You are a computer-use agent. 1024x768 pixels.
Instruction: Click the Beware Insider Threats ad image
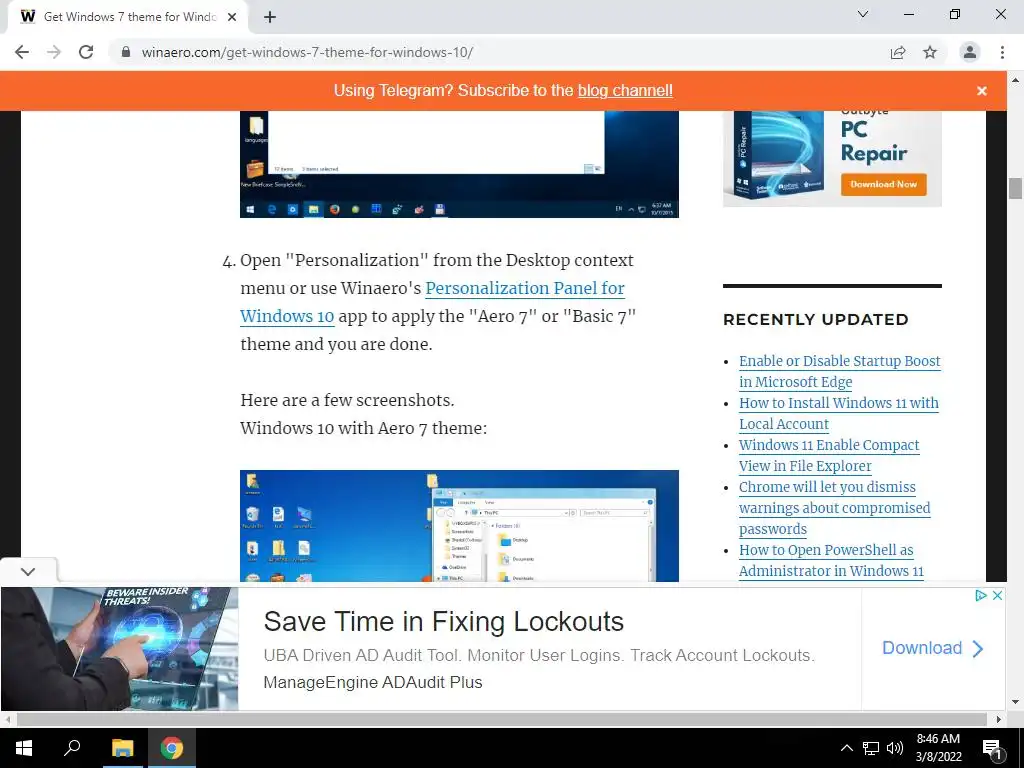pos(120,648)
